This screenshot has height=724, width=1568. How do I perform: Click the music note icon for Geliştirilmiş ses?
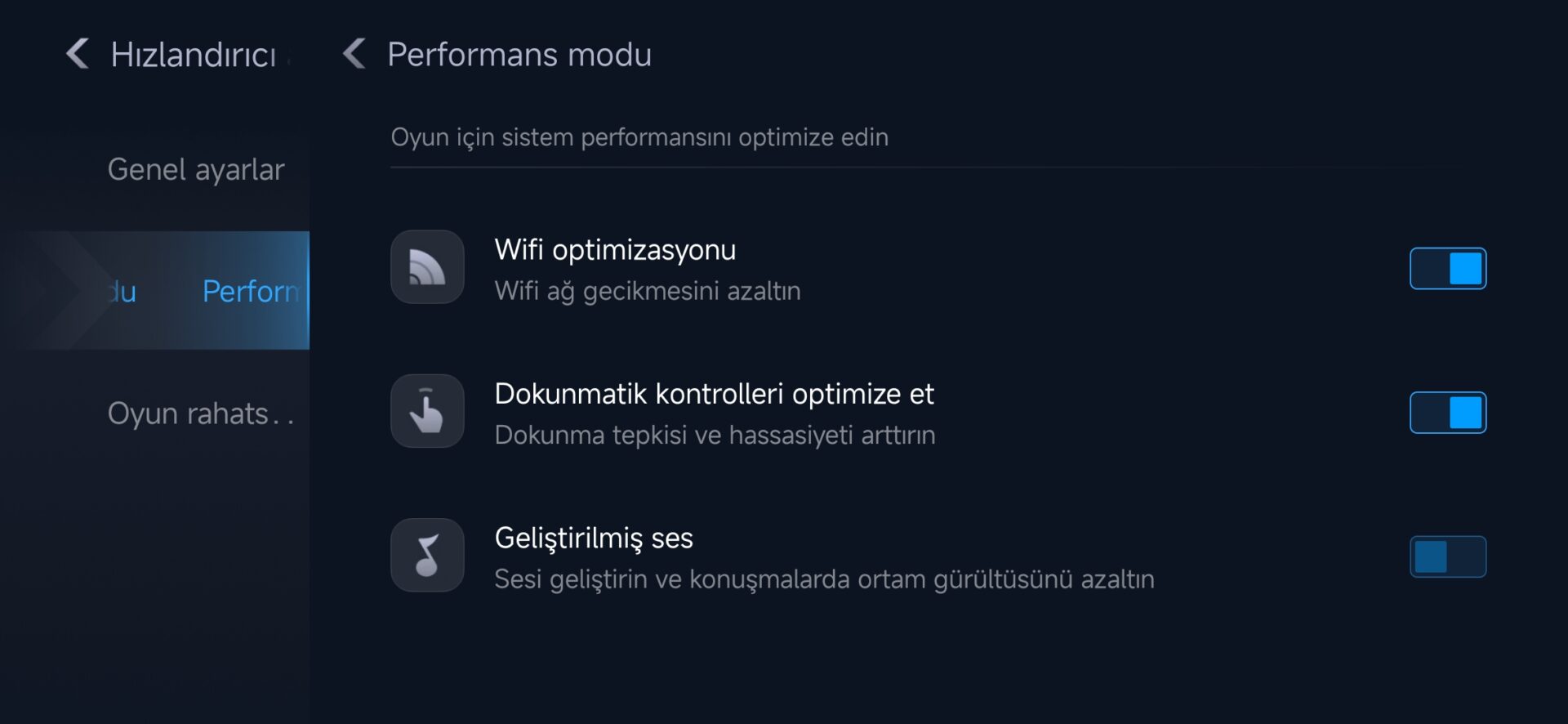click(427, 556)
